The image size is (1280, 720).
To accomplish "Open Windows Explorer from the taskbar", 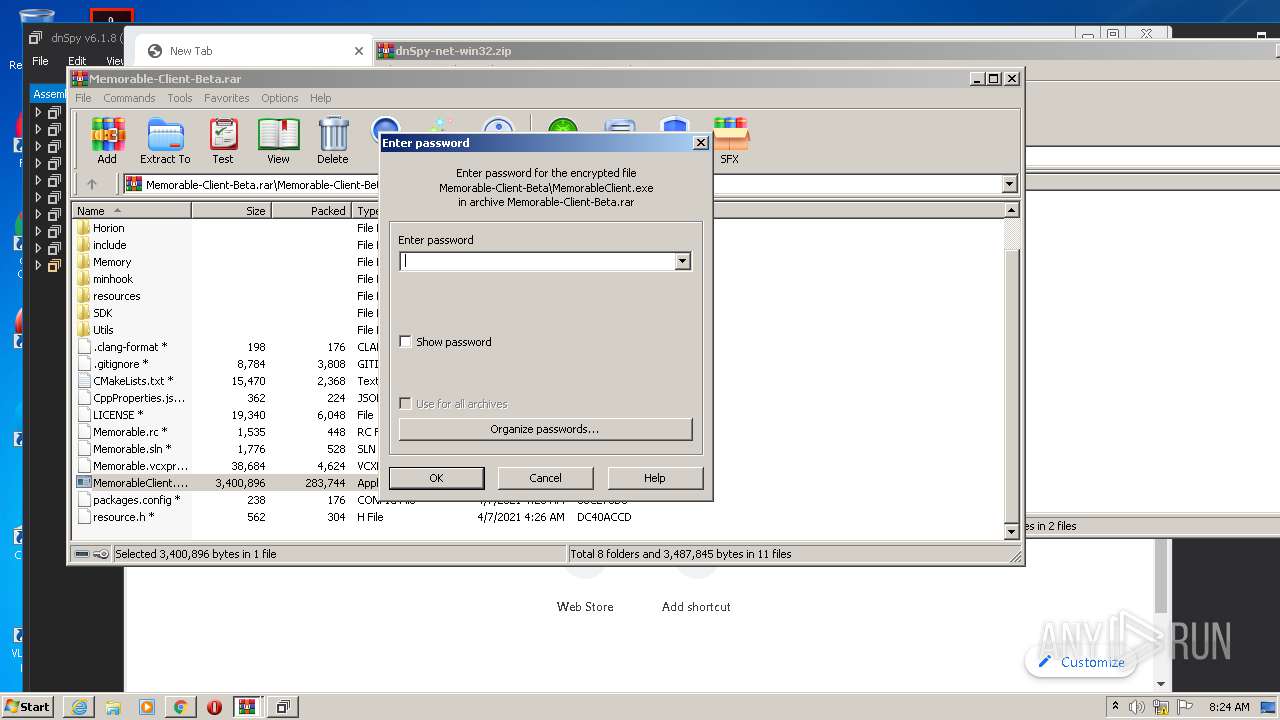I will (x=113, y=706).
